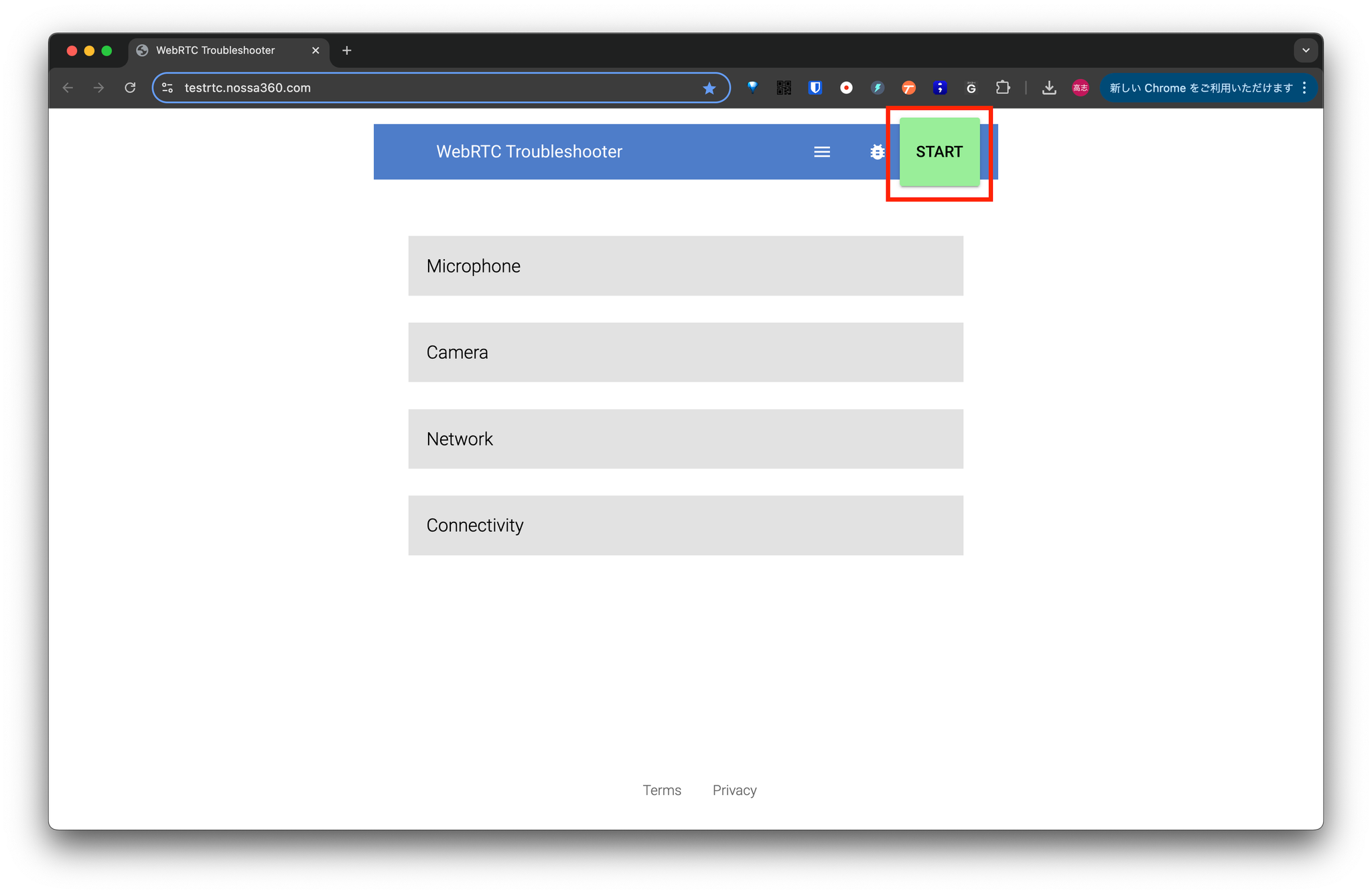Open the Chrome profile avatar
1372x894 pixels.
pos(1080,88)
